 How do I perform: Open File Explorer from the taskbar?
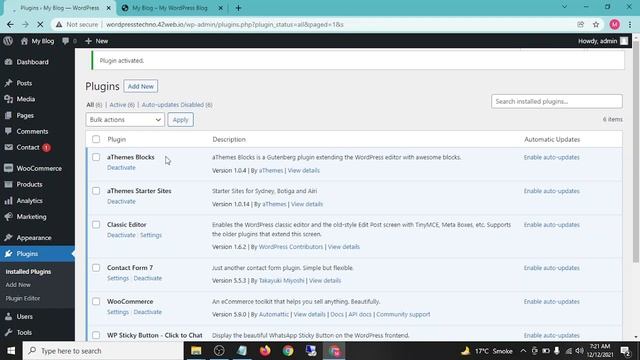coord(196,351)
